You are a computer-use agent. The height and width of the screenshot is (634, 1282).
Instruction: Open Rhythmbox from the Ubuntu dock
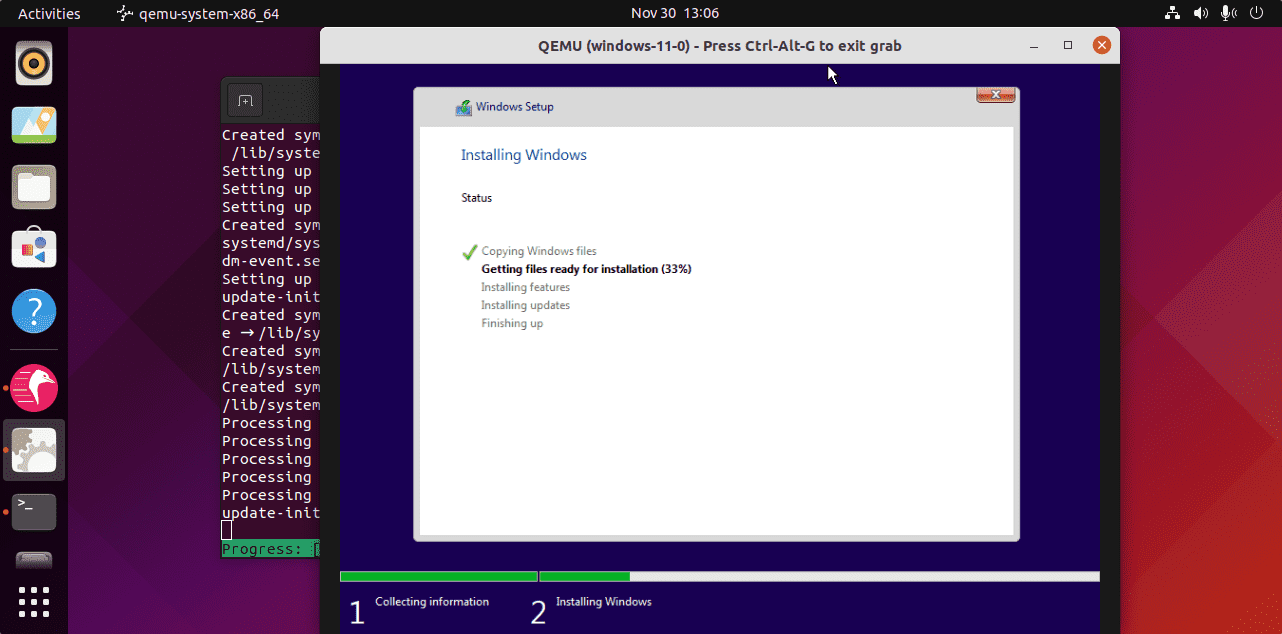click(34, 63)
